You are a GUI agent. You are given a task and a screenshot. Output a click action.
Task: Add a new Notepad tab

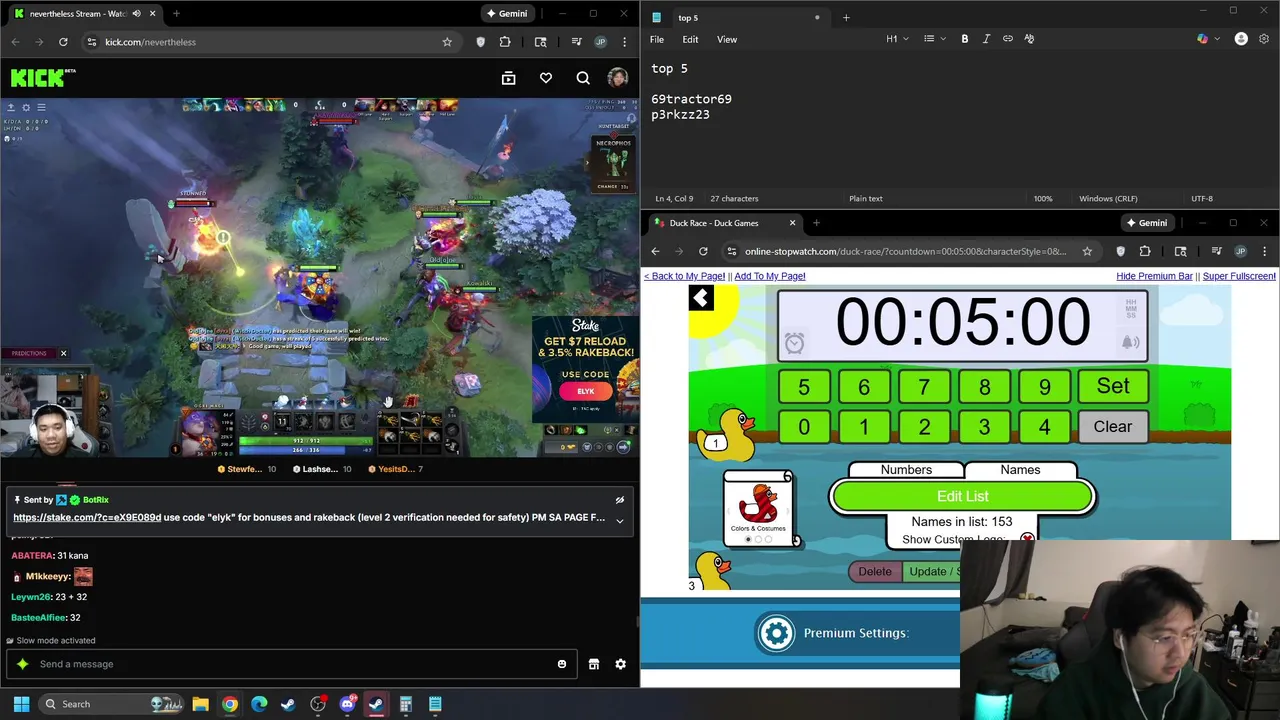(846, 17)
